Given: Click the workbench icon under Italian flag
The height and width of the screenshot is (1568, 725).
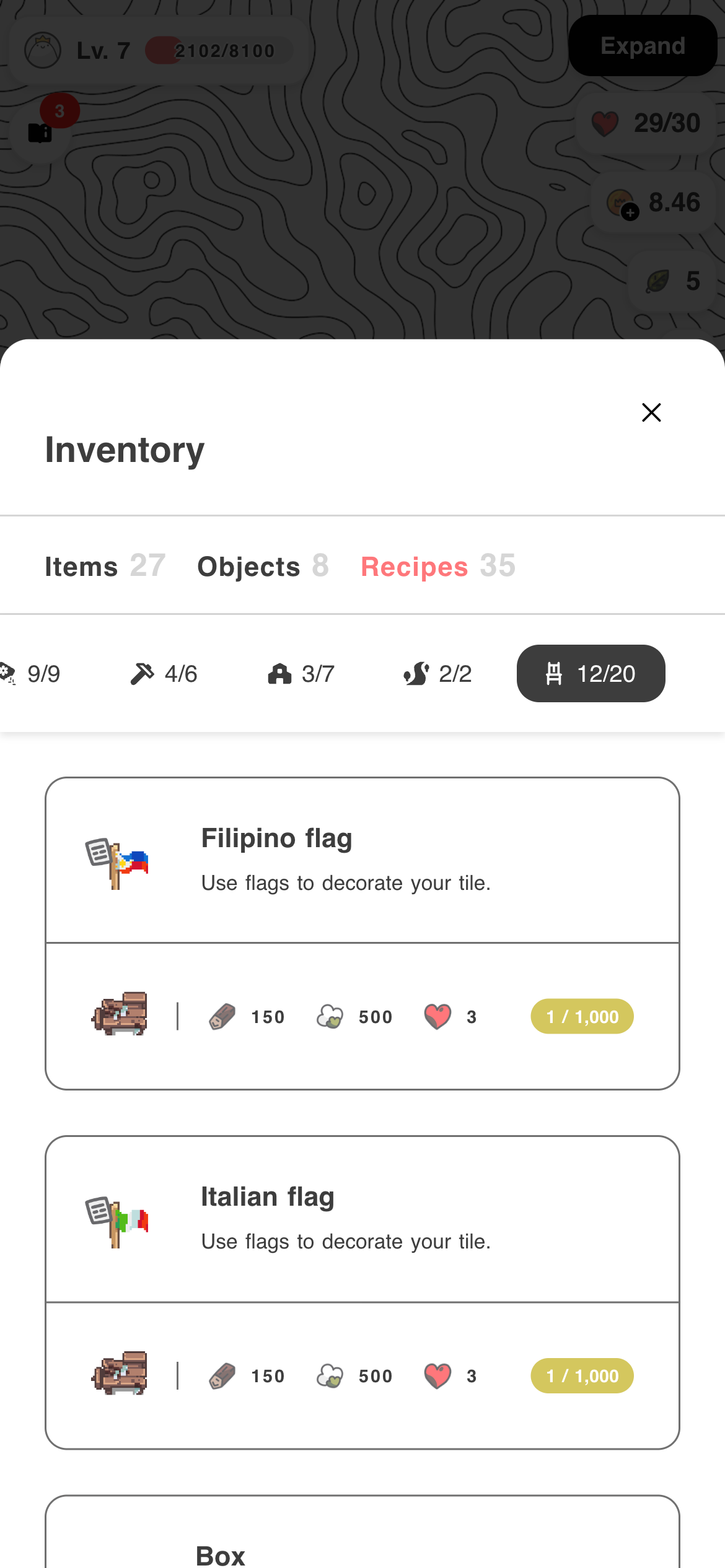Looking at the screenshot, I should pyautogui.click(x=120, y=1373).
